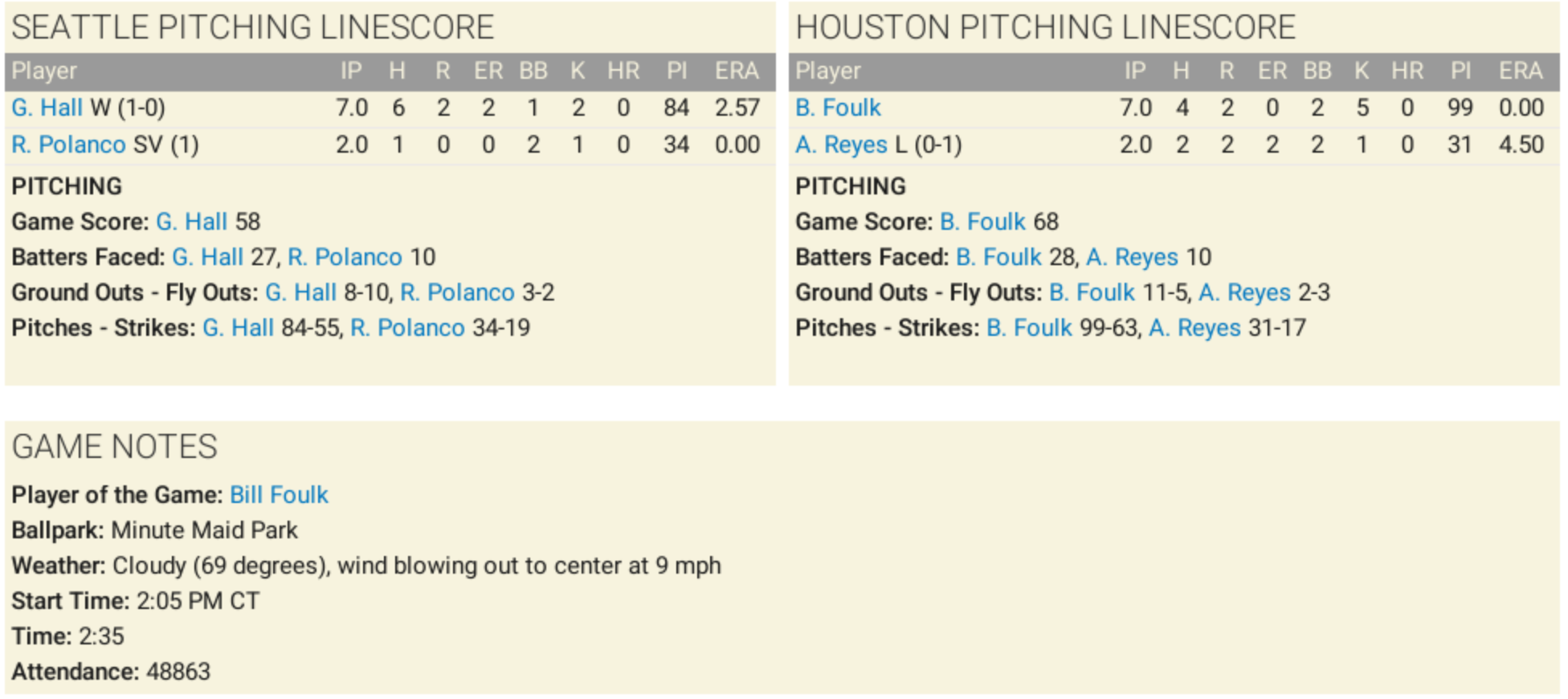This screenshot has width=1568, height=699.
Task: Open A. Reyes in Pitches - Strikes line
Action: click(1194, 328)
